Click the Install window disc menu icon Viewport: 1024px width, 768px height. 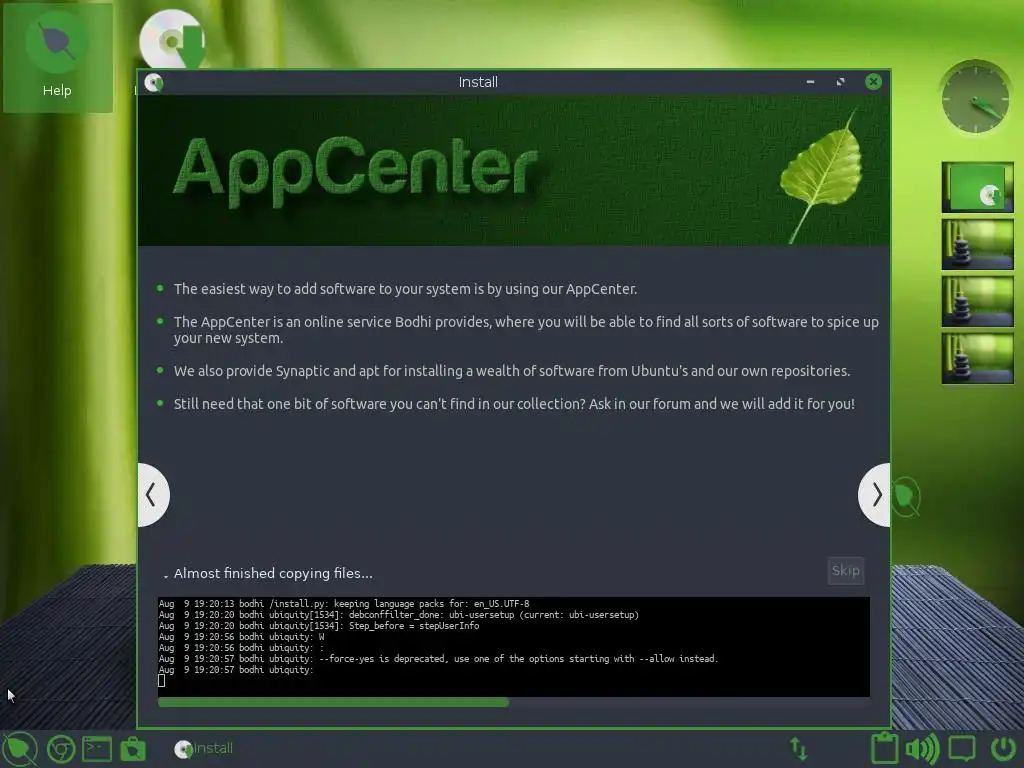[153, 83]
